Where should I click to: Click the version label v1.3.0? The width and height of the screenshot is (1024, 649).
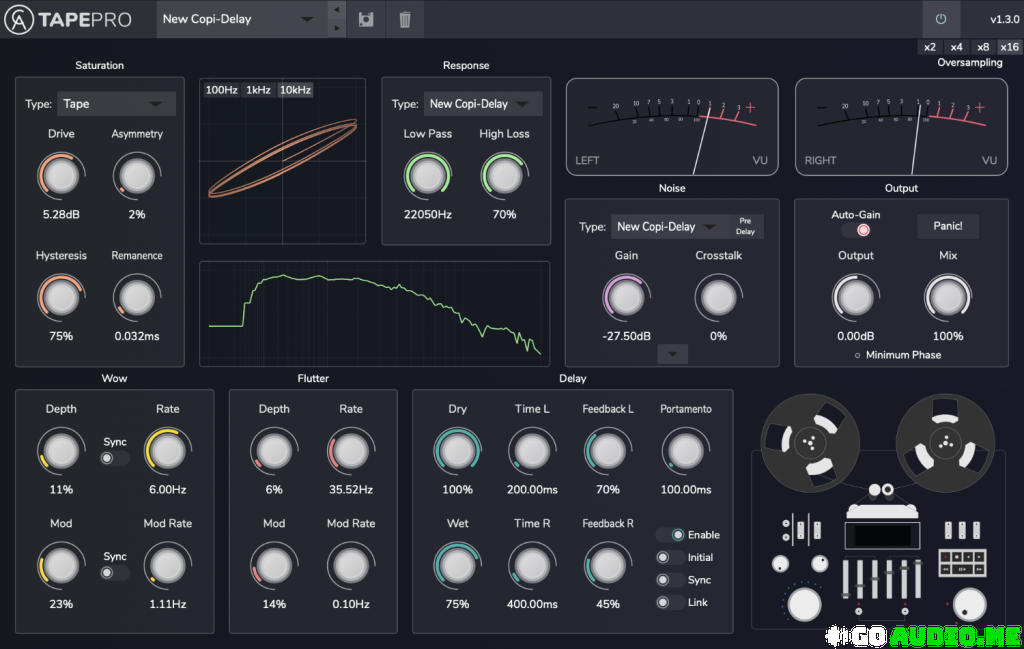tap(1004, 19)
